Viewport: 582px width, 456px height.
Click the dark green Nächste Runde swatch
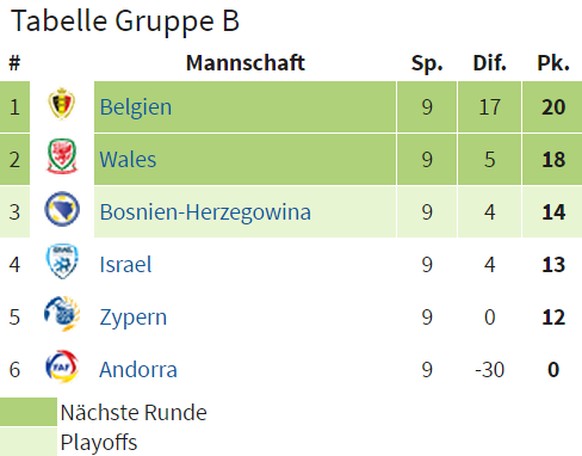click(29, 412)
